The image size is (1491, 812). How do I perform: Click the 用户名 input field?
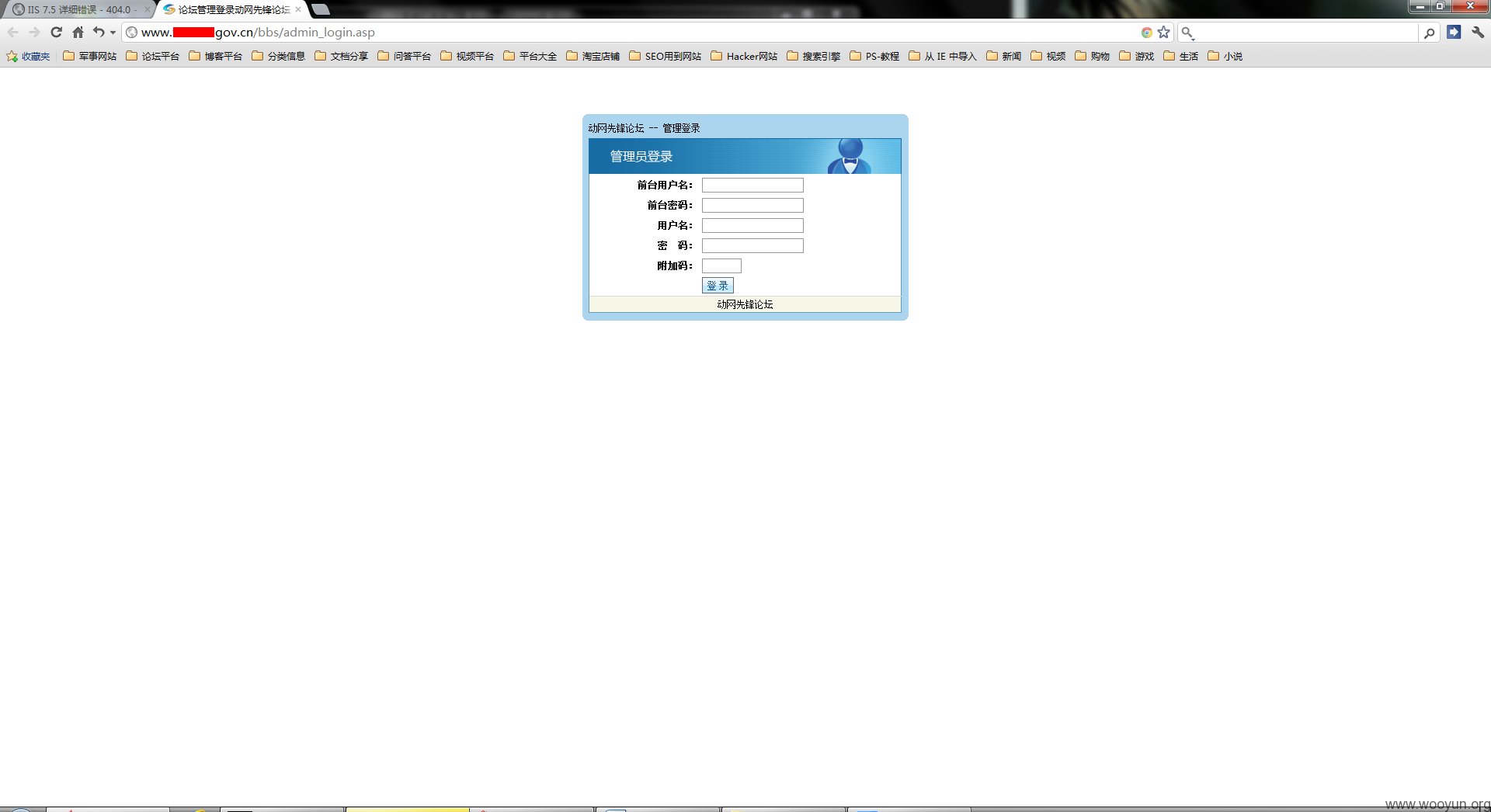click(x=752, y=225)
